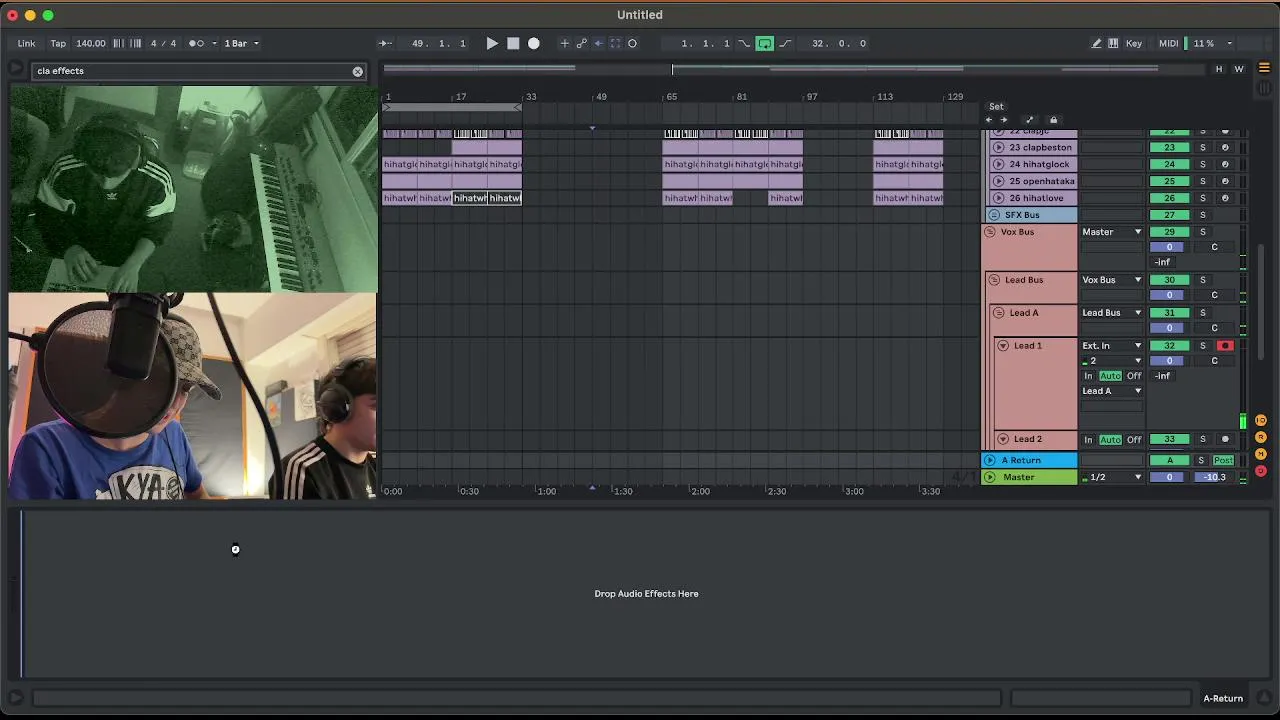This screenshot has height=720, width=1280.
Task: Open the metronome settings dropdown arrow
Action: pos(213,43)
